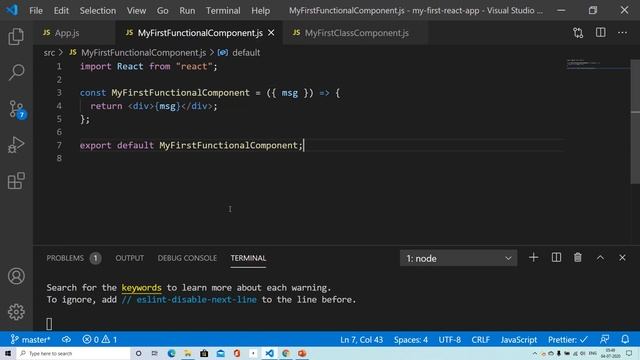
Task: Open Chrome from the taskbar
Action: (286, 353)
